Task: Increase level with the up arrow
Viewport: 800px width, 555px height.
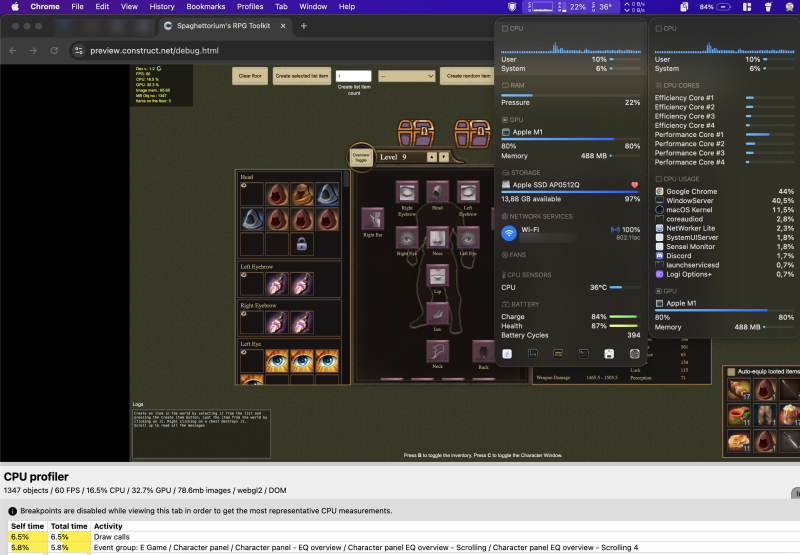Action: (x=431, y=157)
